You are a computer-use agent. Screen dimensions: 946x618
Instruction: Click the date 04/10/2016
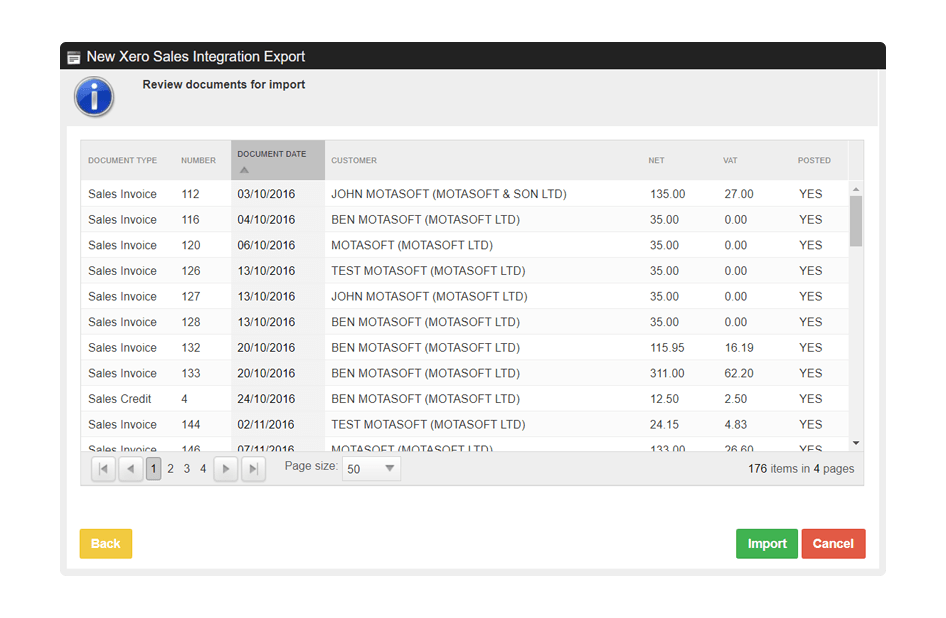pyautogui.click(x=266, y=220)
